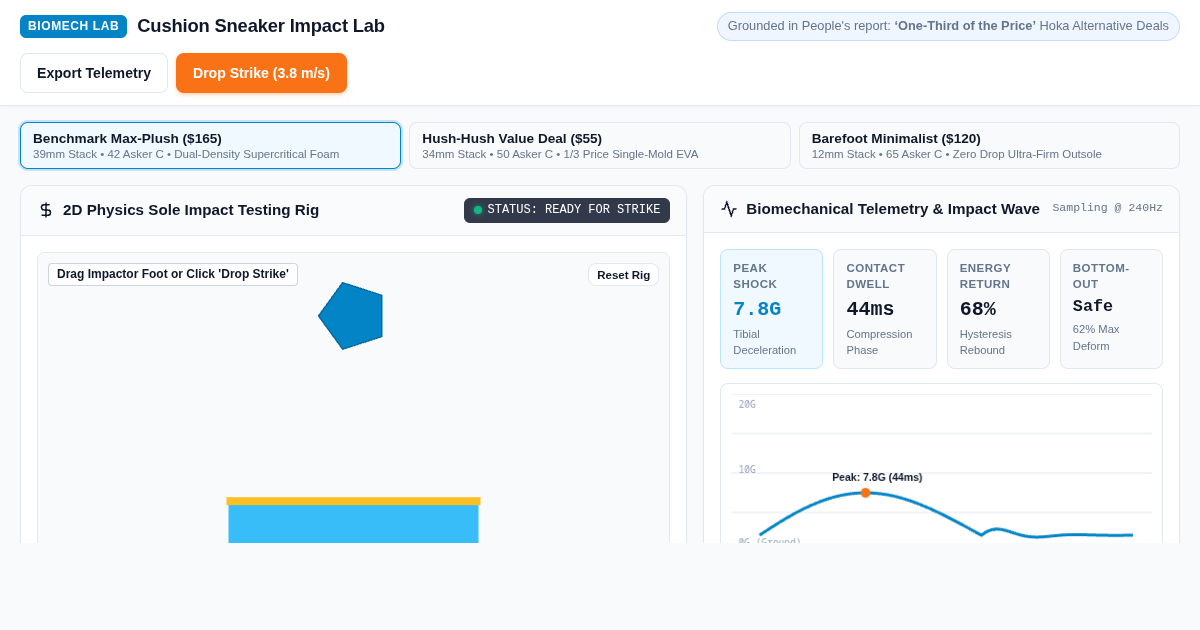Trigger the Drop Strike (3.8 m/s) button
The width and height of the screenshot is (1200, 630).
pos(261,73)
